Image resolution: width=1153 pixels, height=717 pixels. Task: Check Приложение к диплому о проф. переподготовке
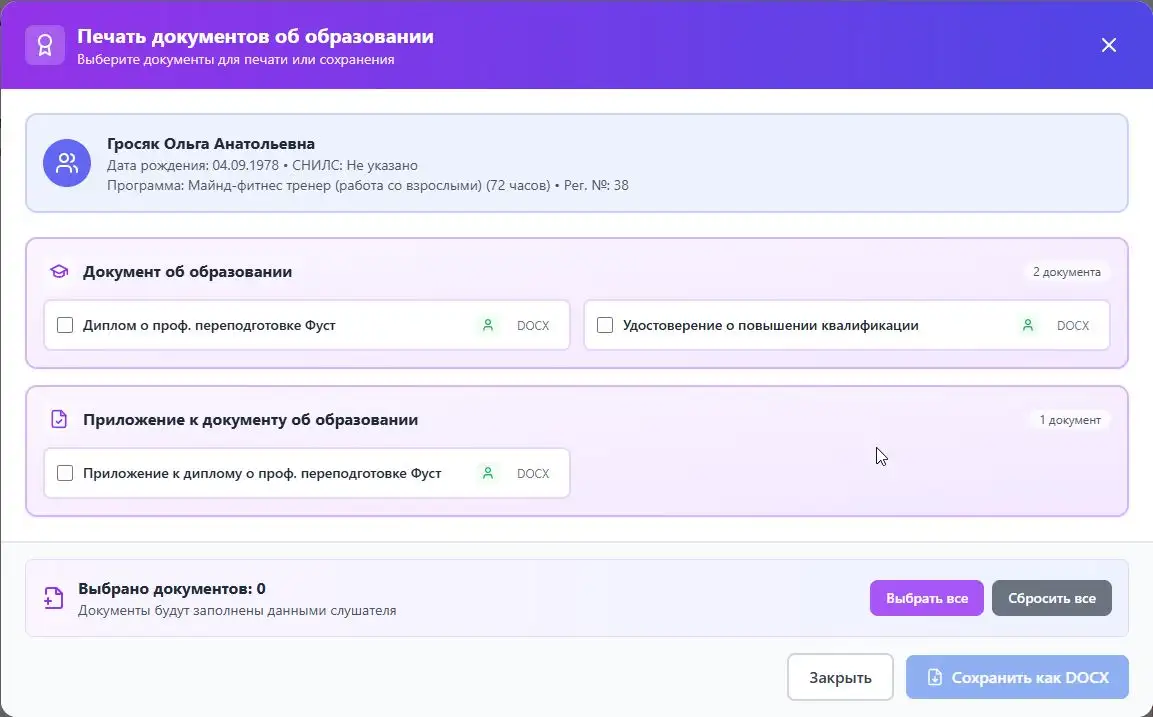pos(65,473)
